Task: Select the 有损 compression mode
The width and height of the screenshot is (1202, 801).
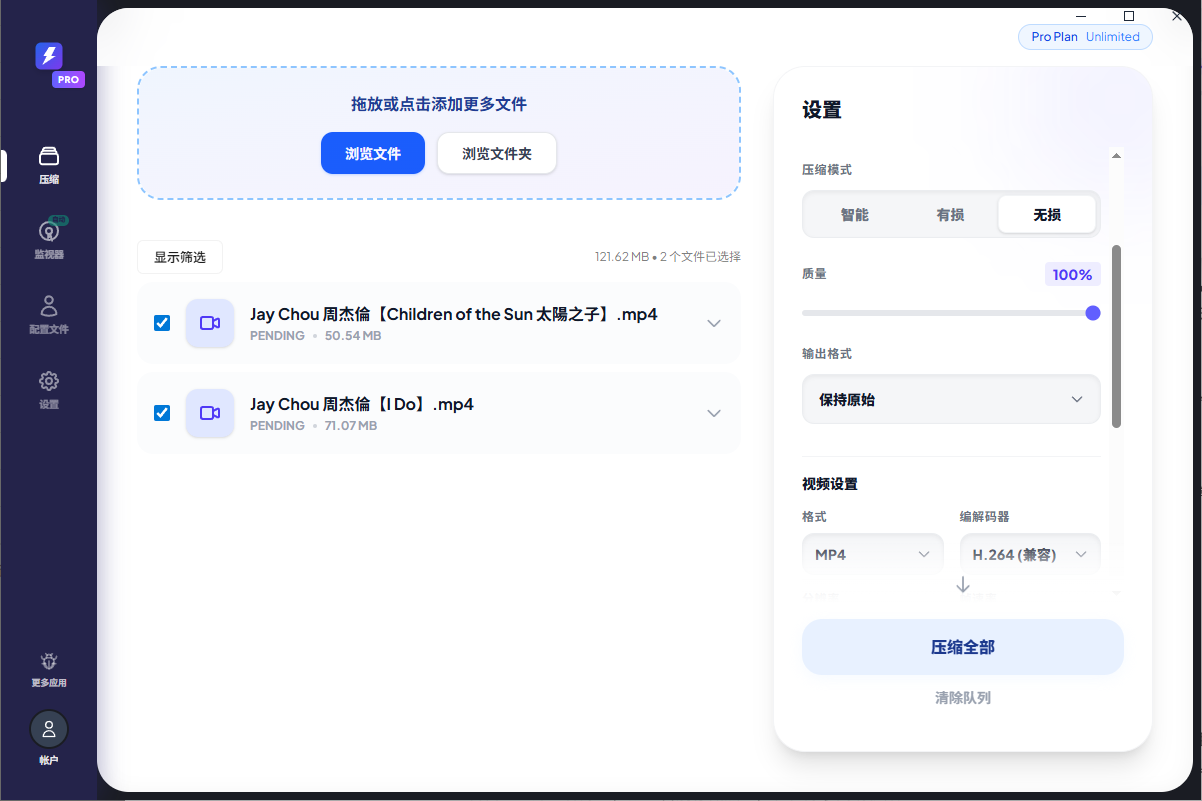Action: (950, 215)
